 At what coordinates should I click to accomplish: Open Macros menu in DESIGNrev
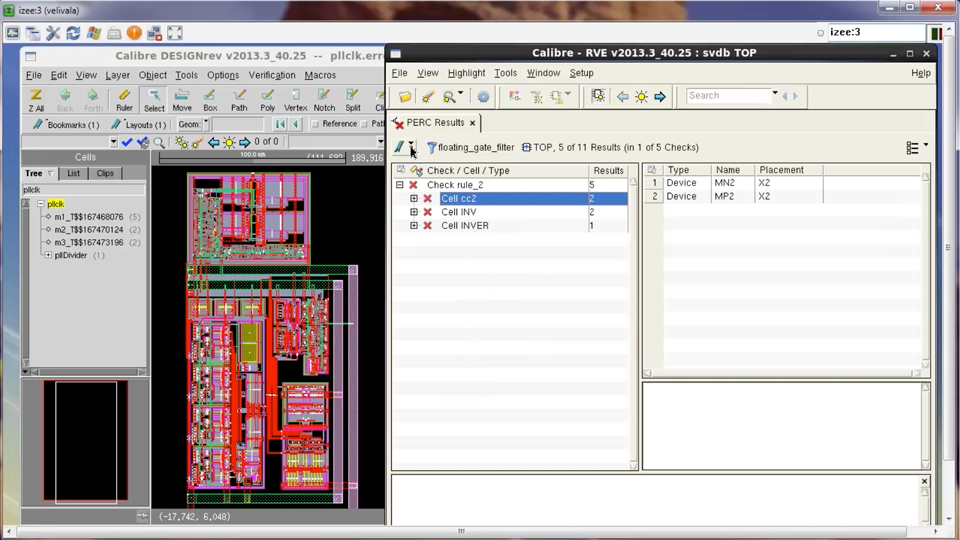tap(320, 75)
